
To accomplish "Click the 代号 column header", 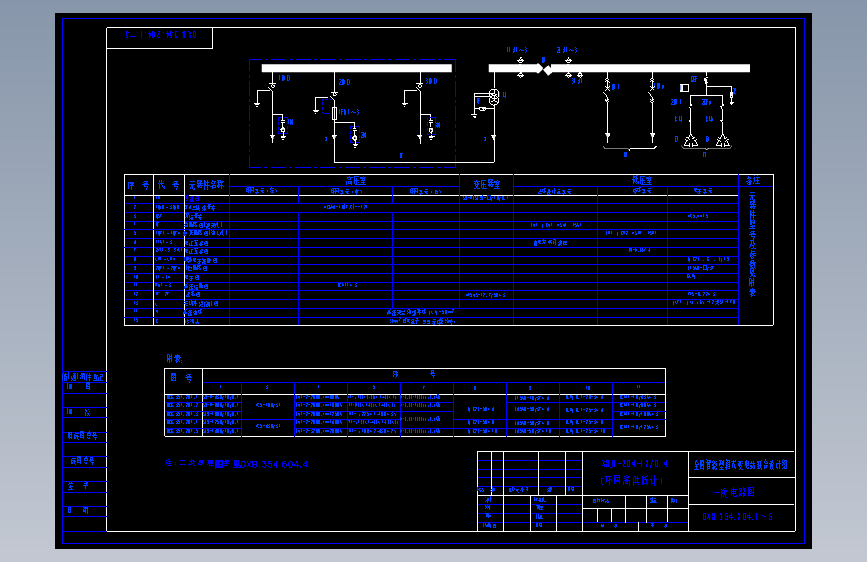I will coord(168,185).
